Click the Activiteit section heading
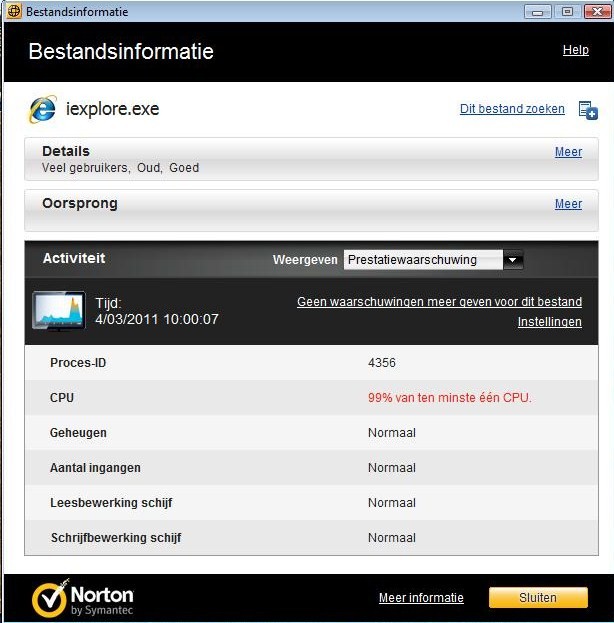The width and height of the screenshot is (614, 623). [74, 258]
